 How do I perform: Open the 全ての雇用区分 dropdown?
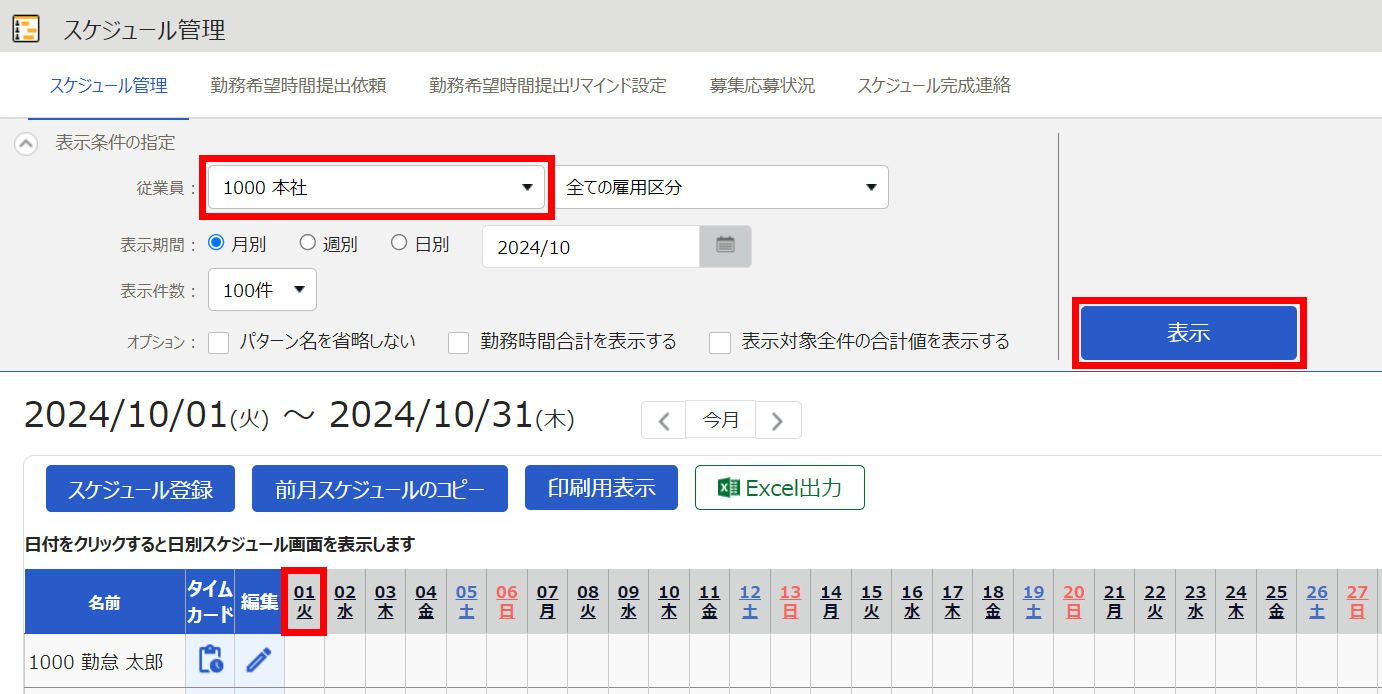[722, 187]
